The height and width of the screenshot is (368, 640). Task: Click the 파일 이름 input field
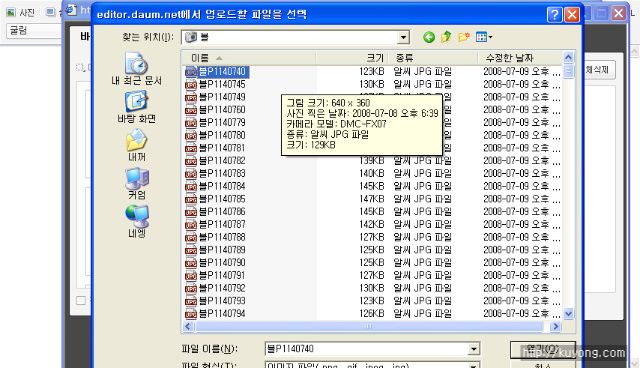click(367, 349)
